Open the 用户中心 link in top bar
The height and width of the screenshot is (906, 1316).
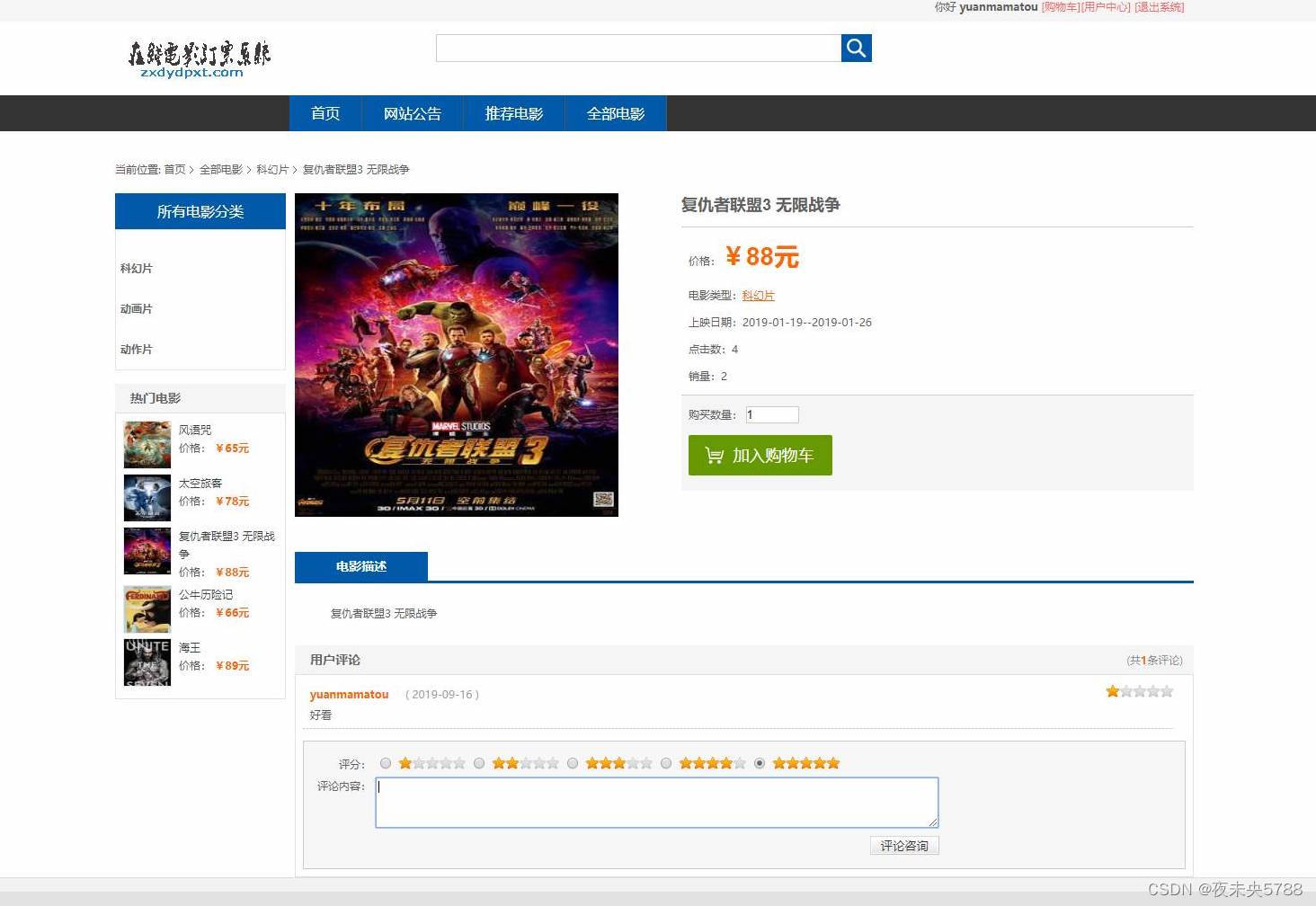(x=1106, y=7)
